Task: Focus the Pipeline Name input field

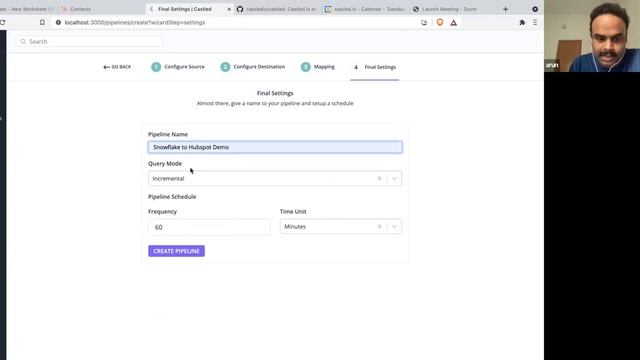Action: click(275, 147)
